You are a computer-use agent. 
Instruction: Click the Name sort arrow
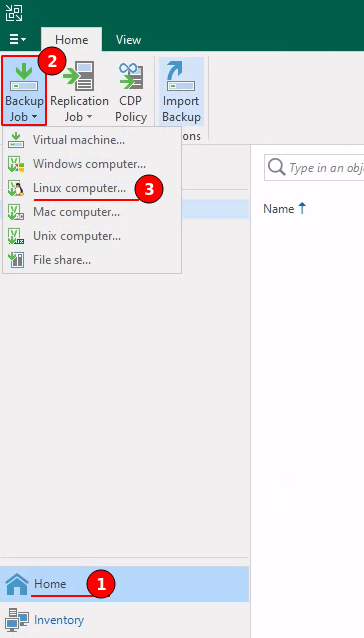pyautogui.click(x=301, y=209)
